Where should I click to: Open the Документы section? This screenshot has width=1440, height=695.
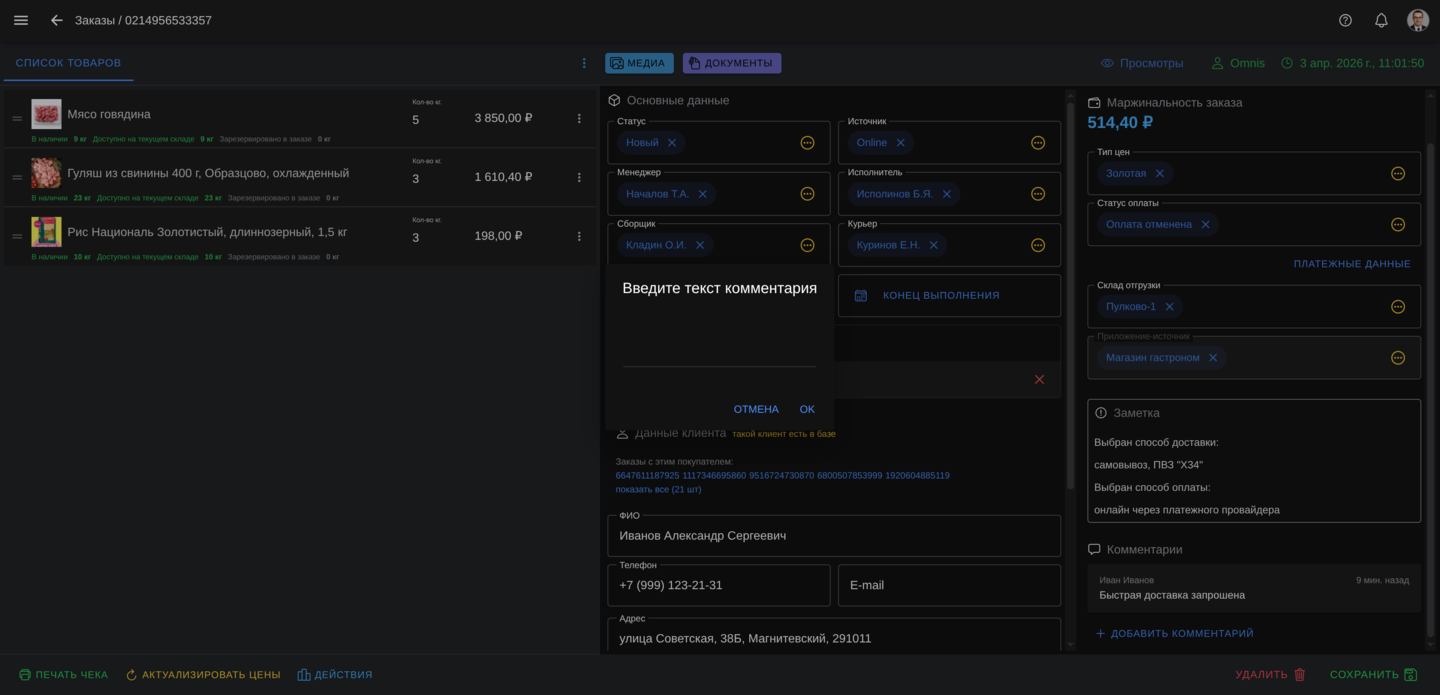point(731,63)
